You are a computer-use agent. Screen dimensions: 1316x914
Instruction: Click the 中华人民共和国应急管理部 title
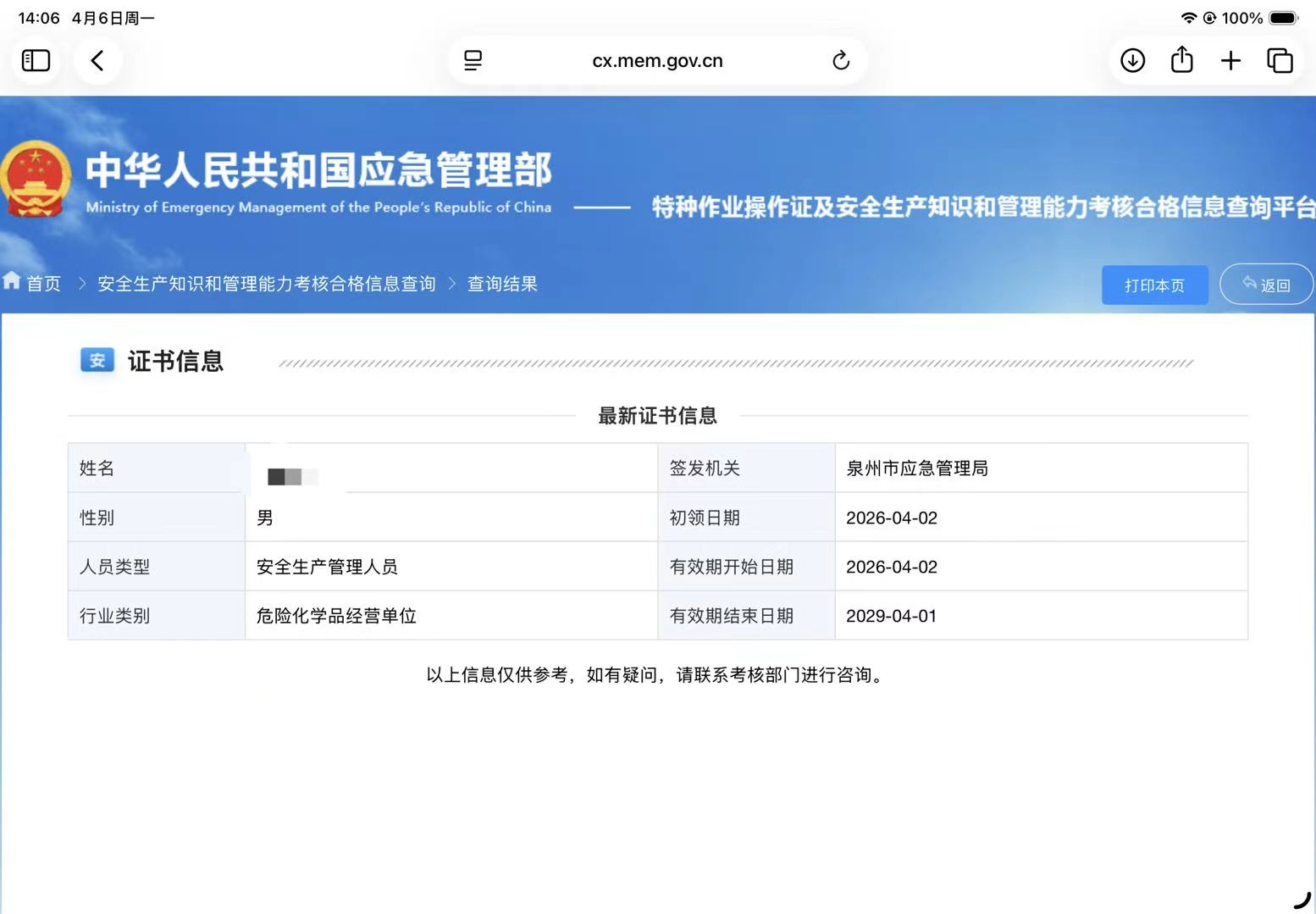pos(318,169)
